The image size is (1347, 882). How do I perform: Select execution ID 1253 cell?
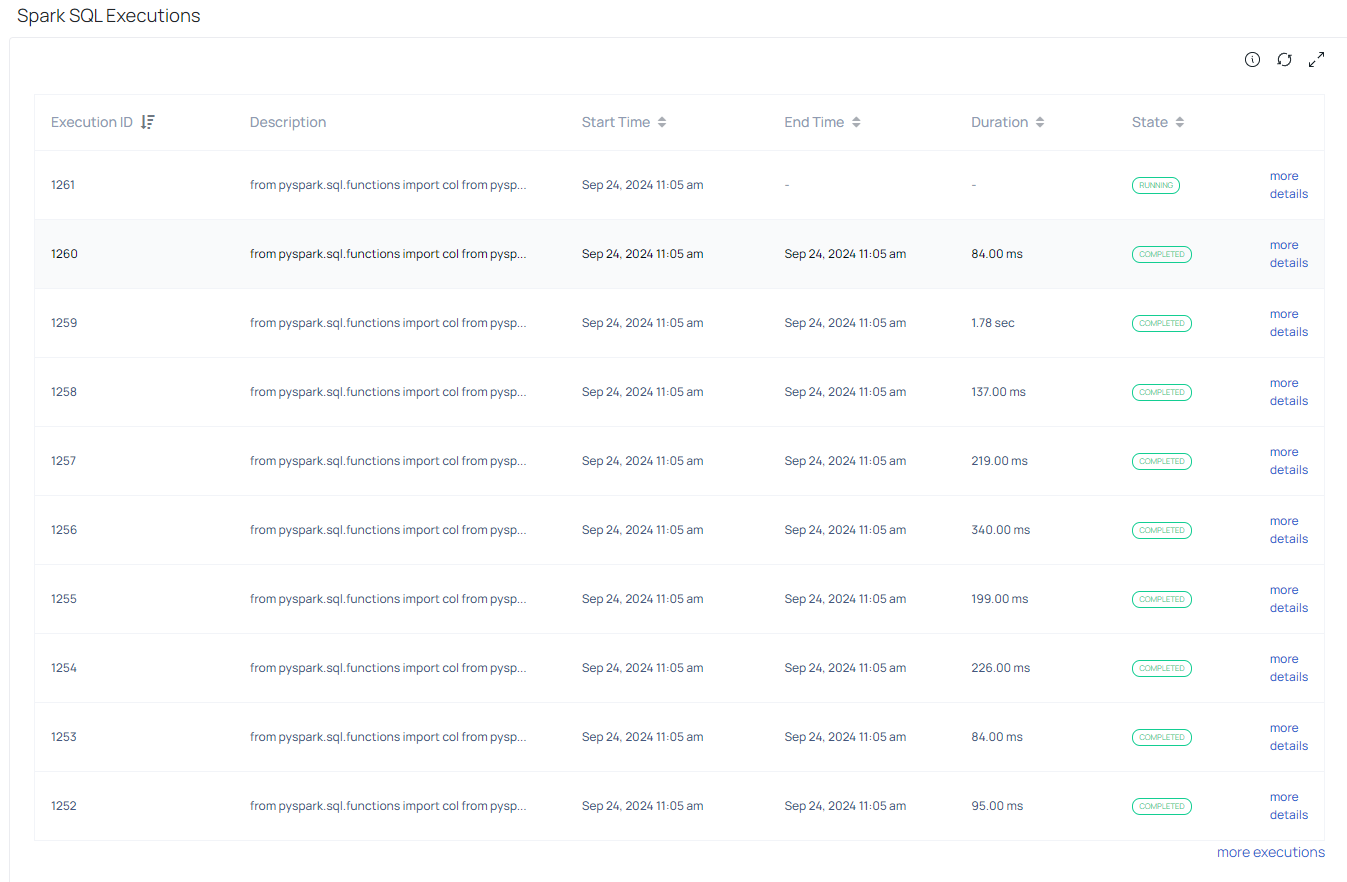[64, 737]
